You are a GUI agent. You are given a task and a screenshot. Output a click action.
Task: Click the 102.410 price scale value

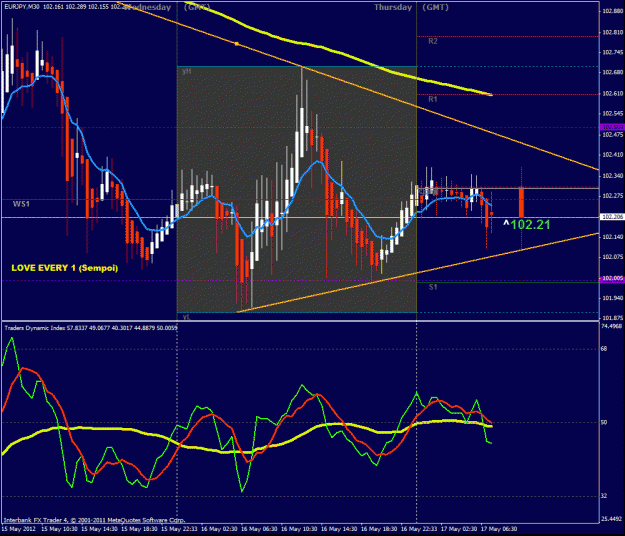[613, 155]
